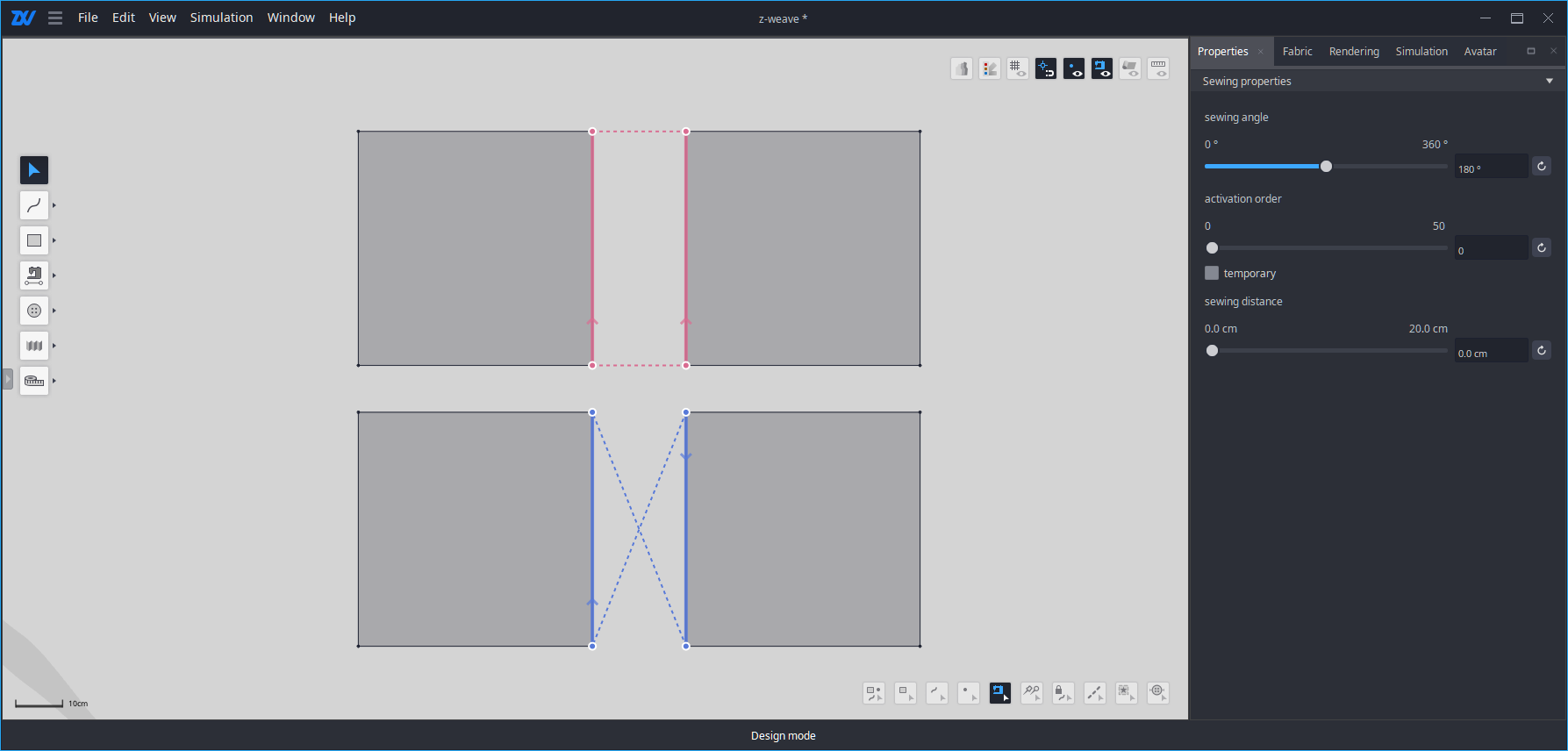Click the activation order input field
The width and height of the screenshot is (1568, 751).
[x=1491, y=248]
